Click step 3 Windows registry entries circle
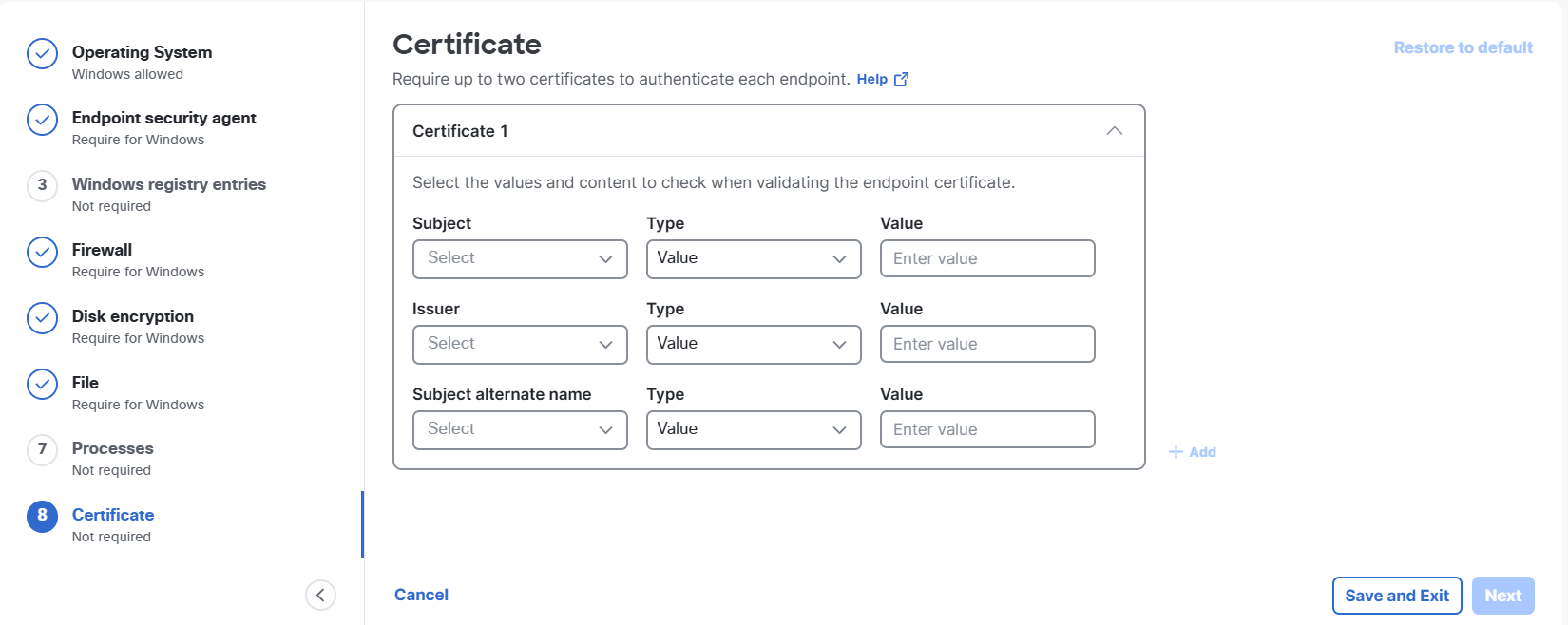 [x=42, y=185]
